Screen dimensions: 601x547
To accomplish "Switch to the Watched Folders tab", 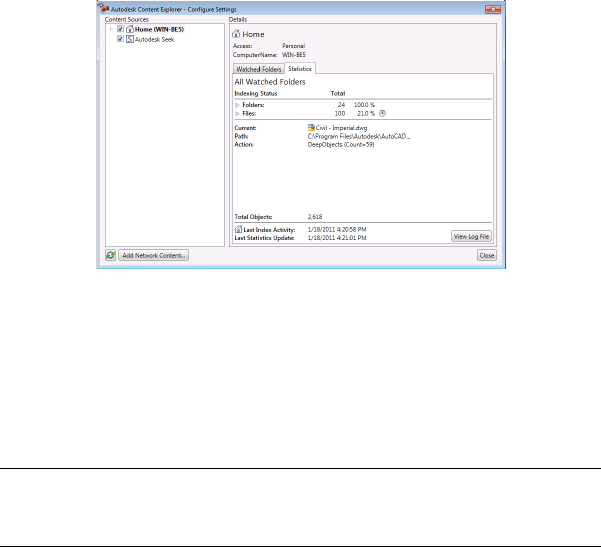I will pyautogui.click(x=259, y=69).
